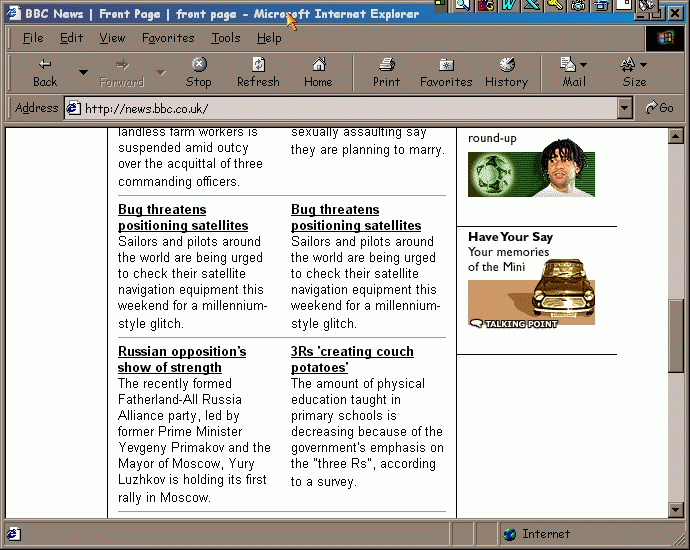
Task: Open the Tools menu
Action: (226, 38)
